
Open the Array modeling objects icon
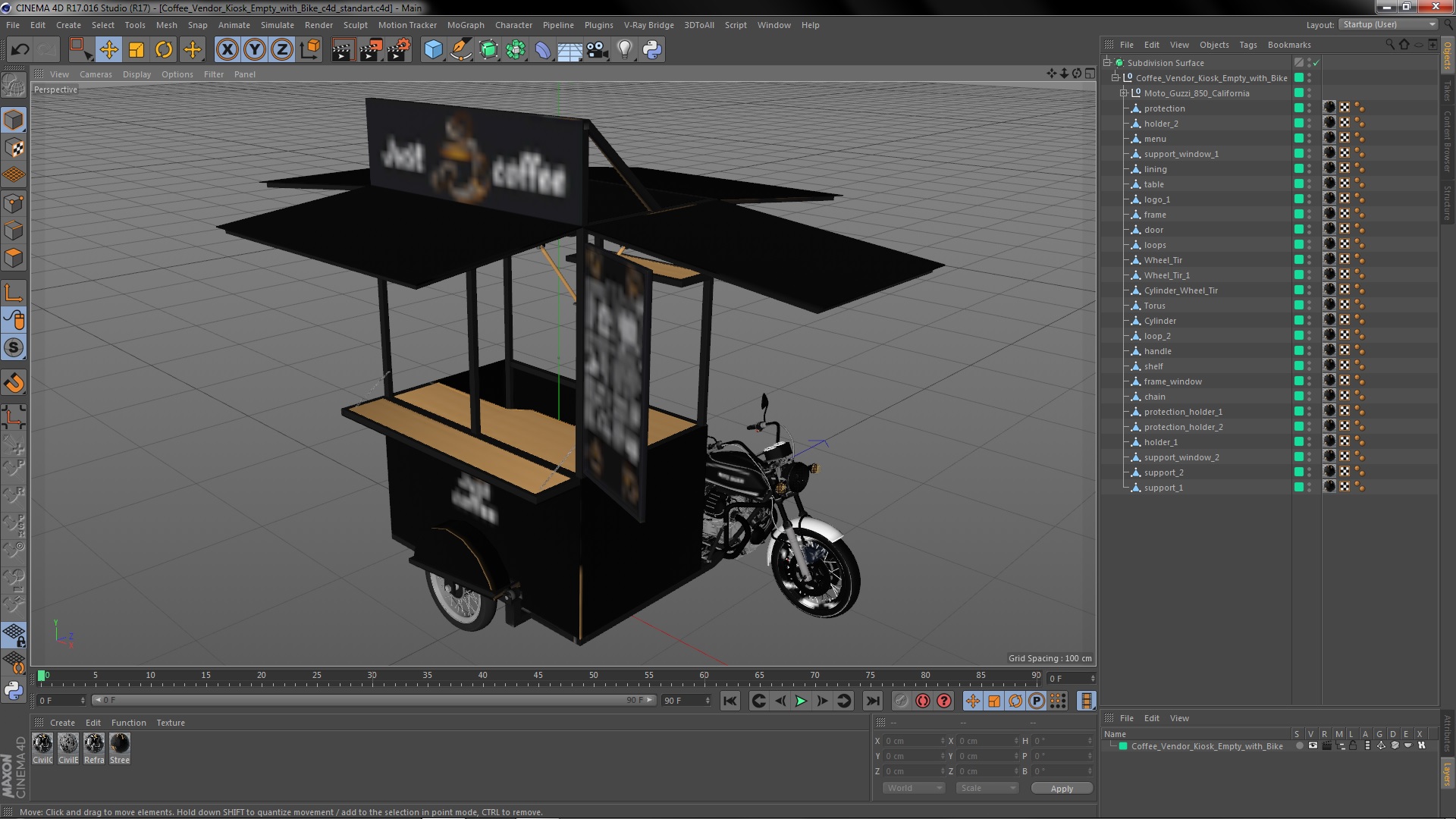tap(516, 50)
